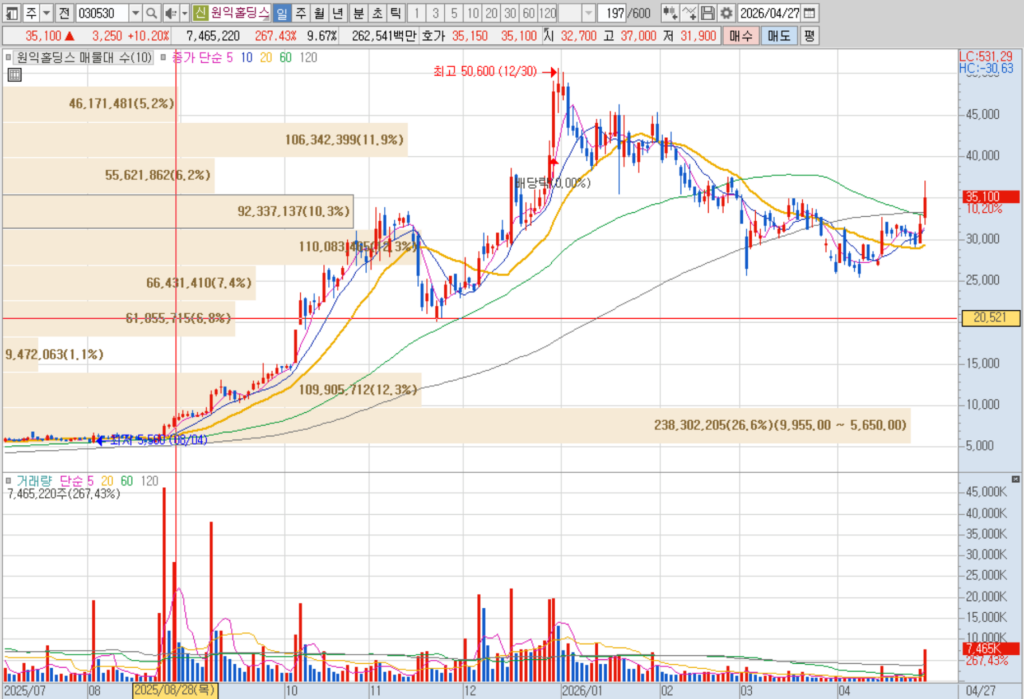The height and width of the screenshot is (699, 1024).
Task: Click the 매수 buy button
Action: tap(741, 36)
